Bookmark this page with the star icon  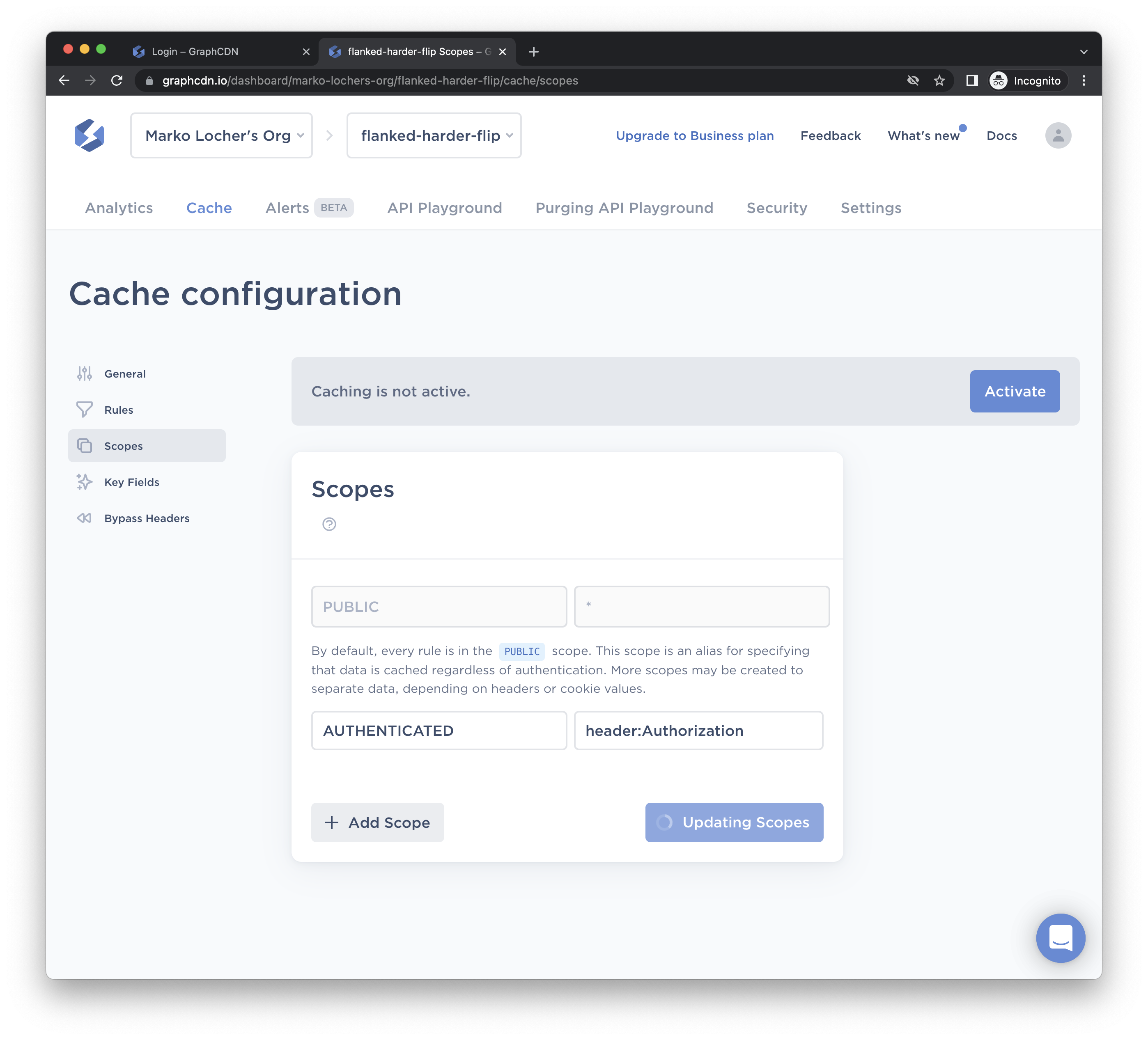click(x=939, y=81)
